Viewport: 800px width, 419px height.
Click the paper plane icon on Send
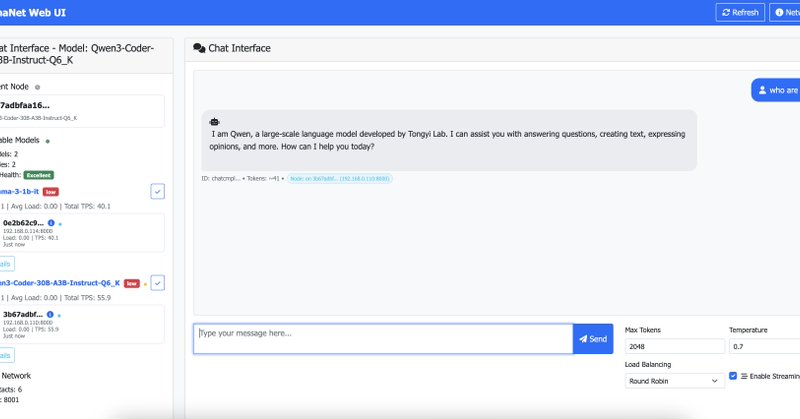[583, 339]
